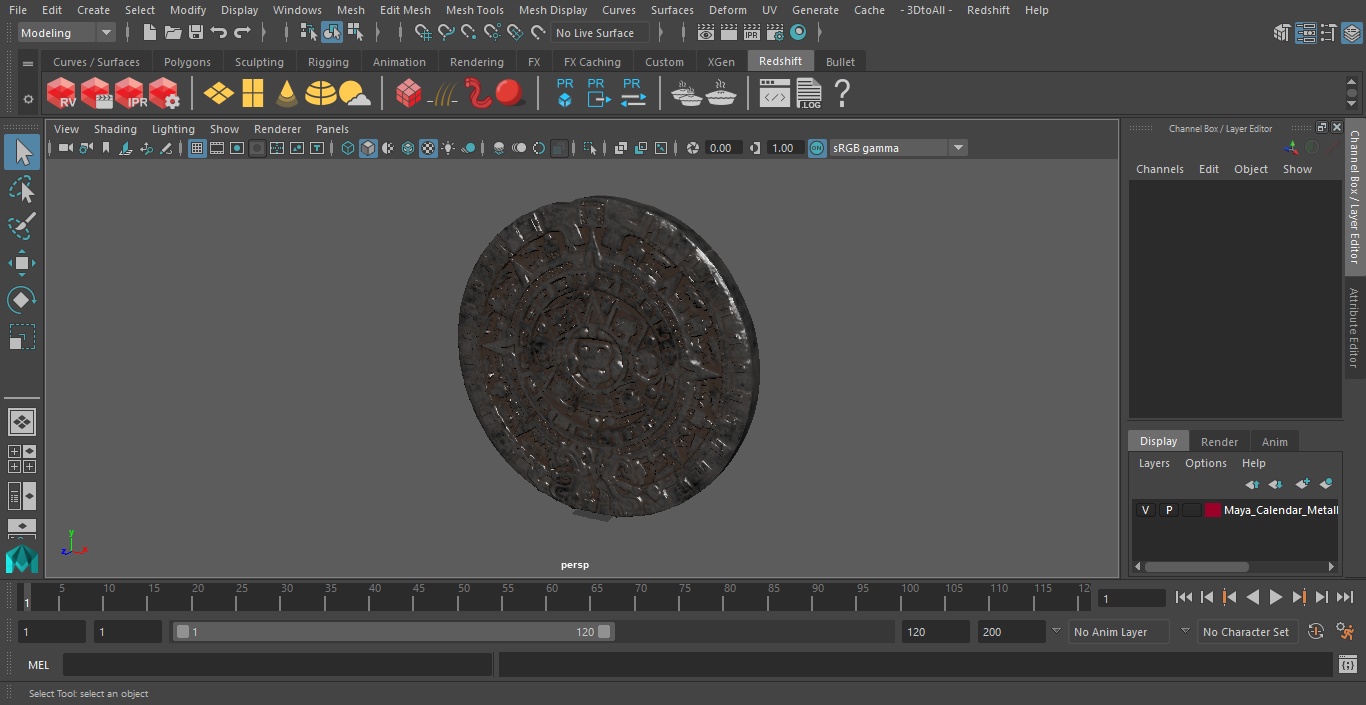The height and width of the screenshot is (705, 1366).
Task: Open the viewport Shading menu
Action: 115,129
